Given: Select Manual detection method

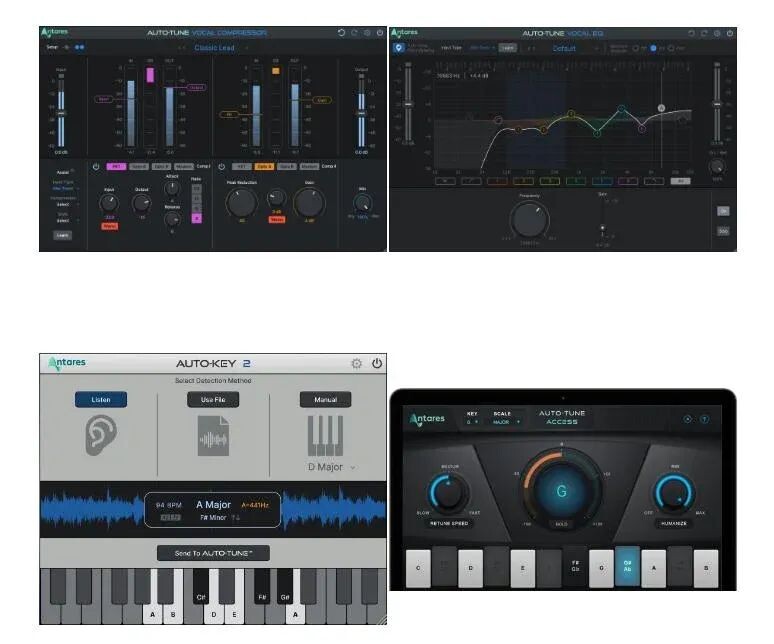Looking at the screenshot, I should (325, 399).
